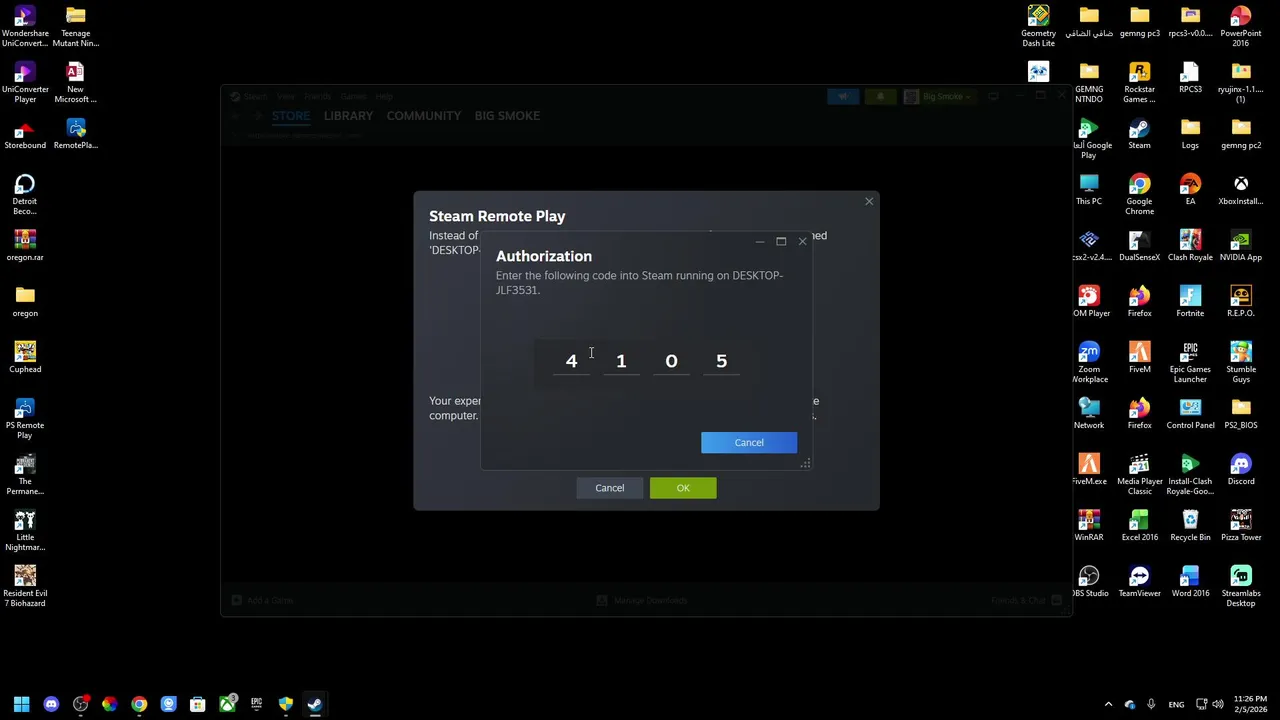Select the Steam desktop shortcut
Image resolution: width=1280 pixels, height=720 pixels.
coord(1139,135)
